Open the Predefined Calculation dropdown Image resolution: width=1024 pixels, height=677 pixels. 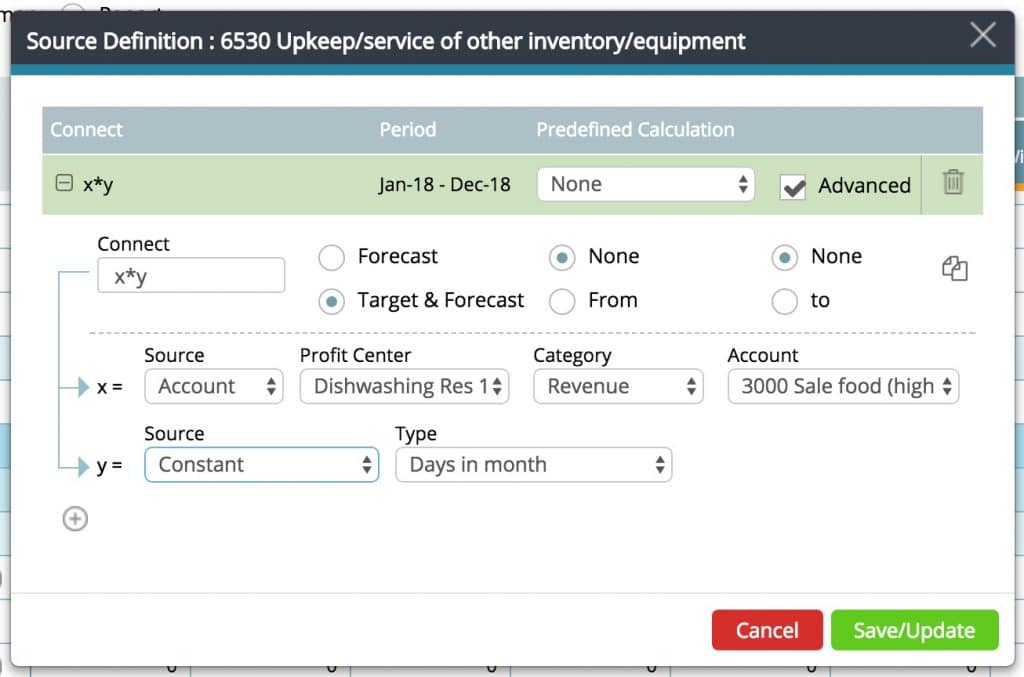pos(645,184)
